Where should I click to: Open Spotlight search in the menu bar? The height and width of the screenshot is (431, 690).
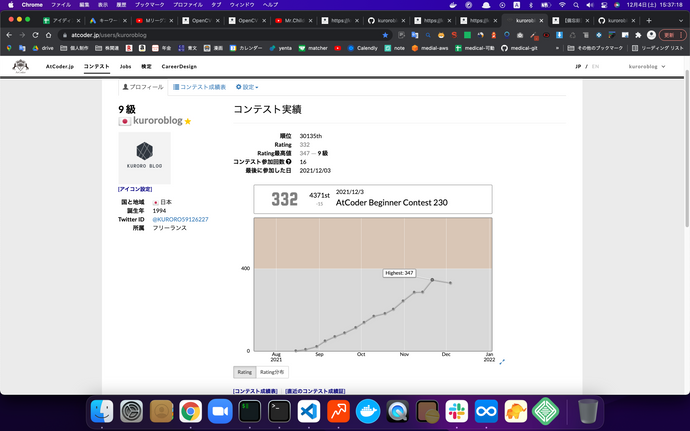click(576, 5)
